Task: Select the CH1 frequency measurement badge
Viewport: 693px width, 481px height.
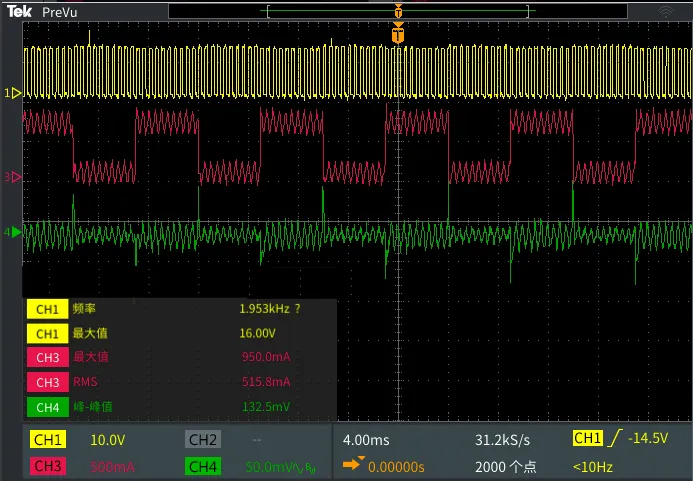Action: (x=47, y=309)
